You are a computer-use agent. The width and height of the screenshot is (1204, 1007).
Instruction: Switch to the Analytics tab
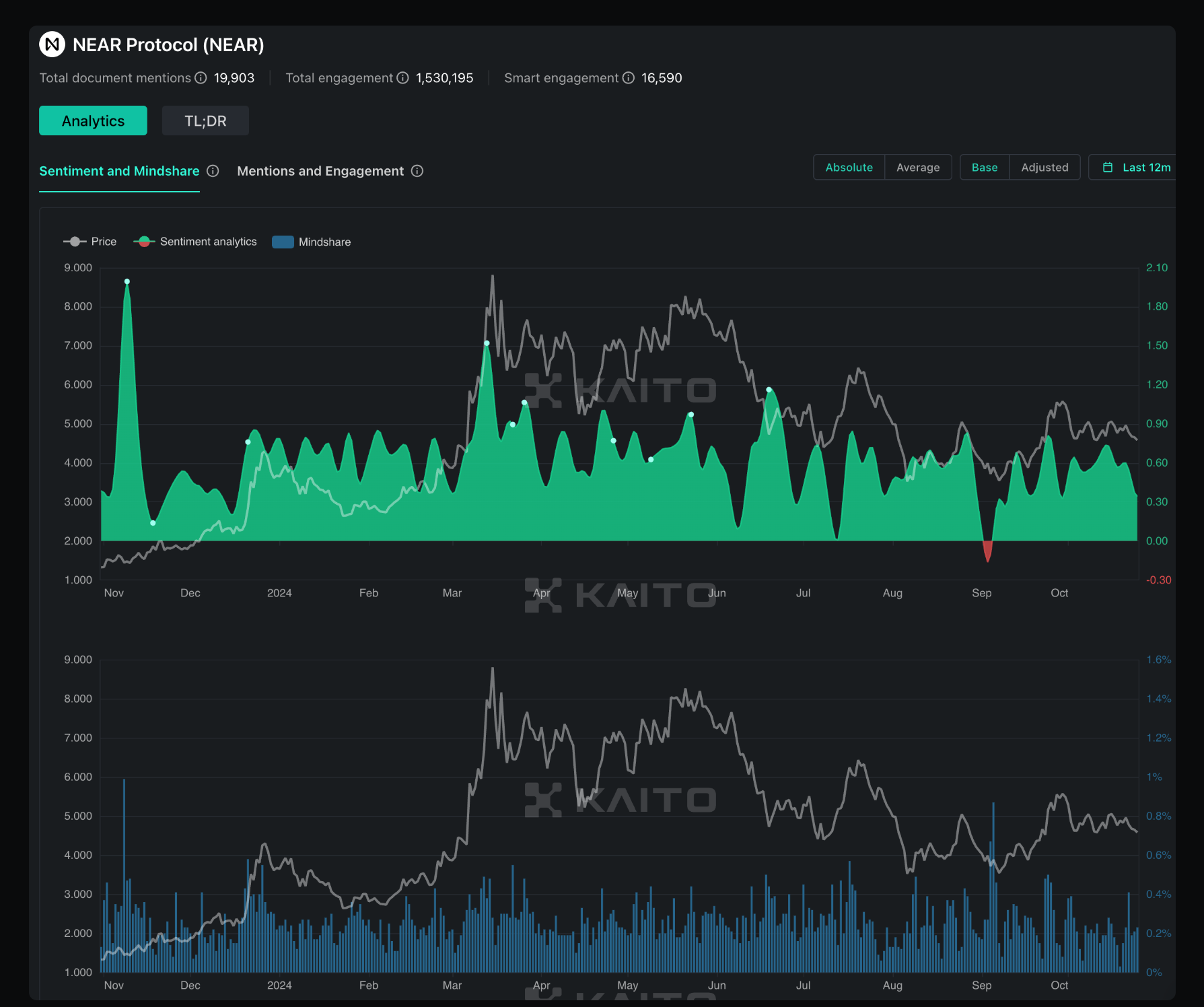93,120
